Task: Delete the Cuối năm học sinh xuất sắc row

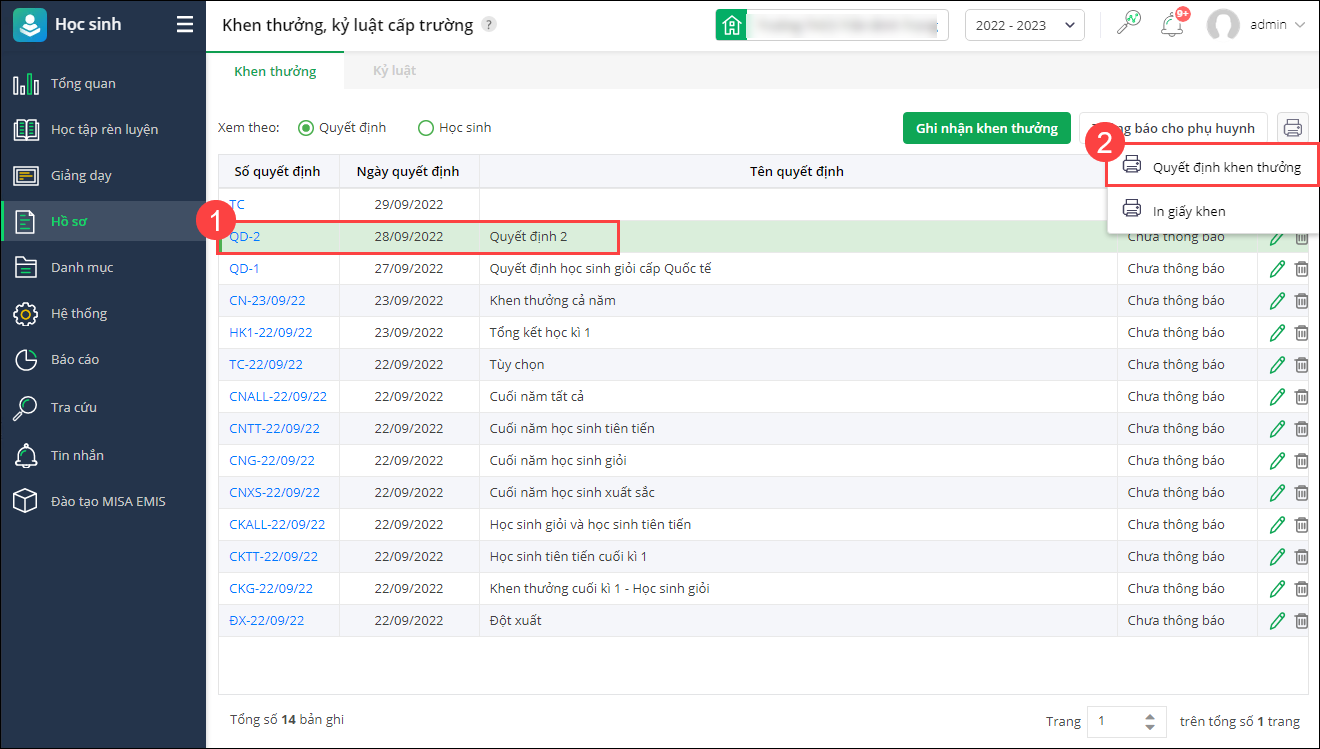Action: click(x=1301, y=492)
